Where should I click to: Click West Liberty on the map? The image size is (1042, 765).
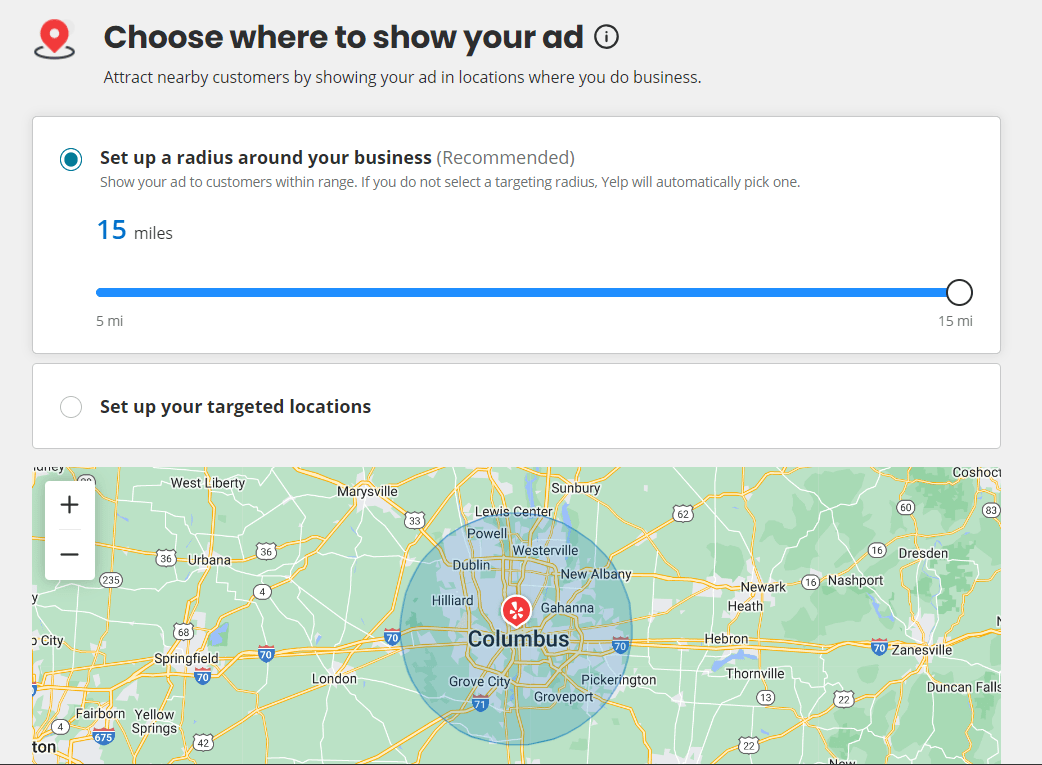[208, 483]
